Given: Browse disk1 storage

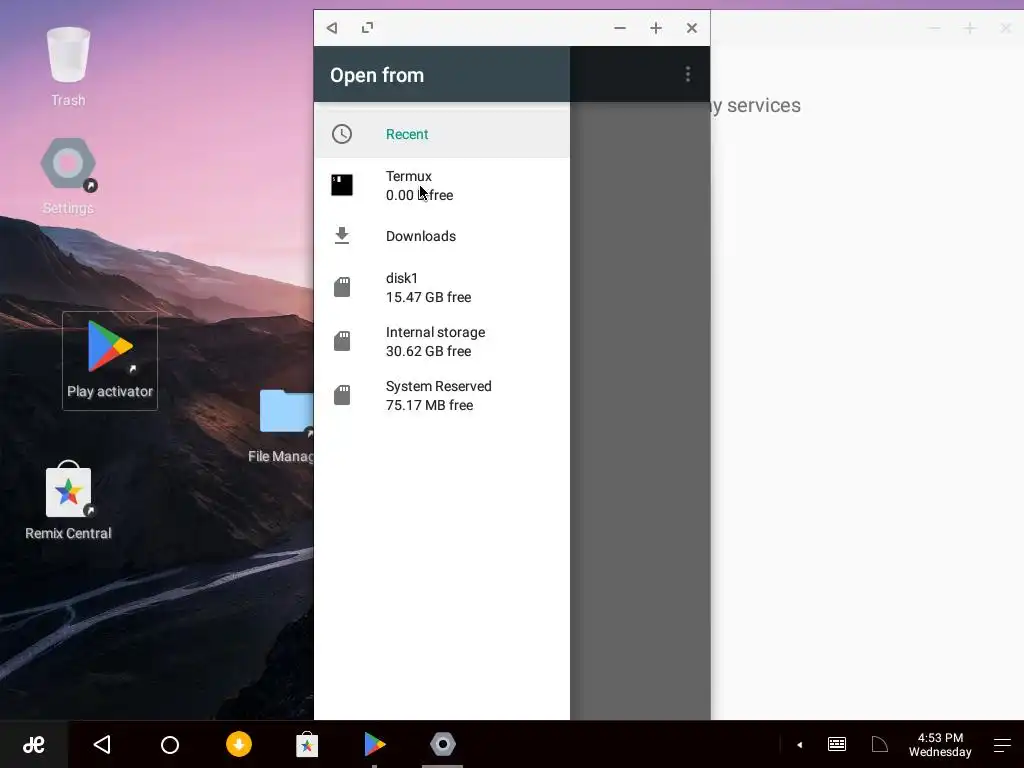Looking at the screenshot, I should [441, 287].
